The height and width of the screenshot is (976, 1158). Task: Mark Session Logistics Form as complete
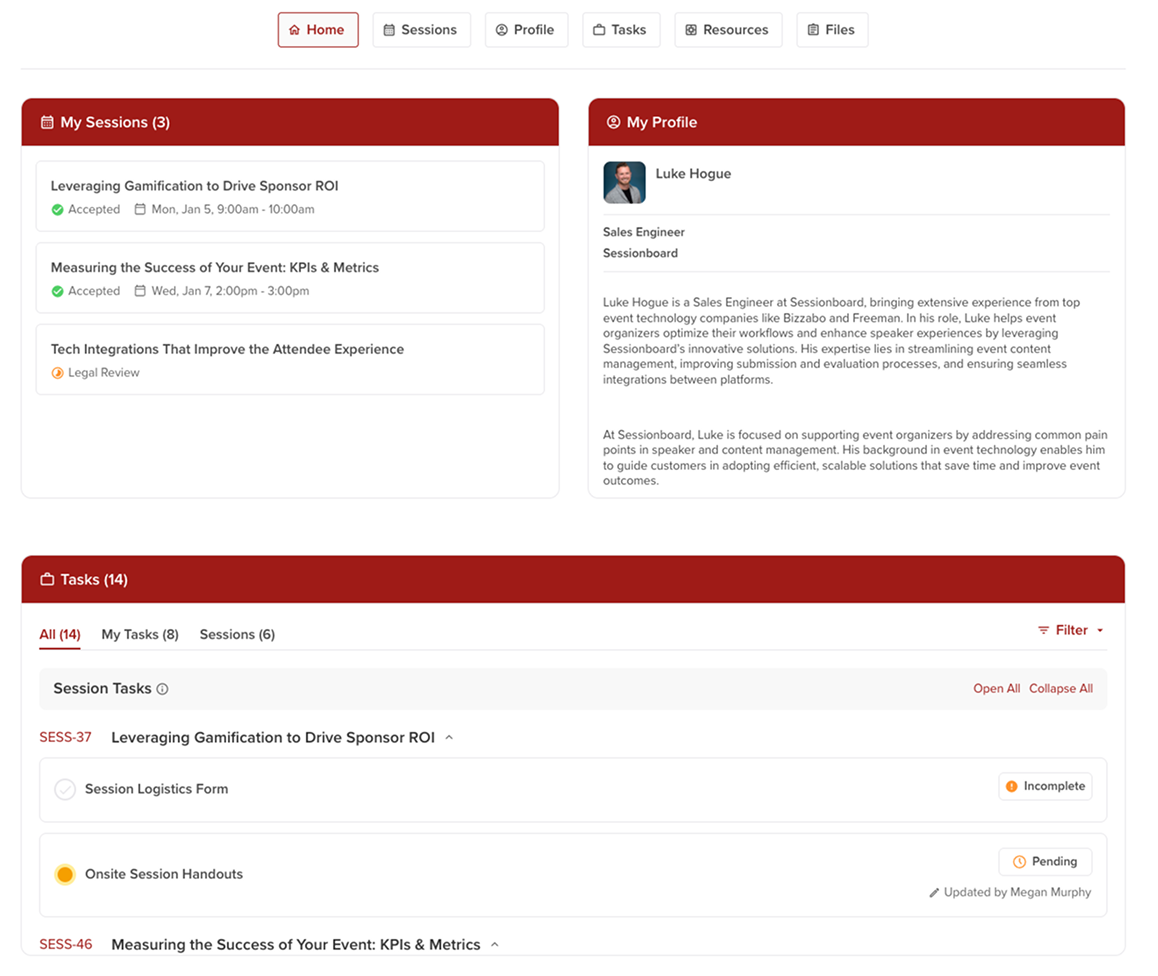coord(65,789)
